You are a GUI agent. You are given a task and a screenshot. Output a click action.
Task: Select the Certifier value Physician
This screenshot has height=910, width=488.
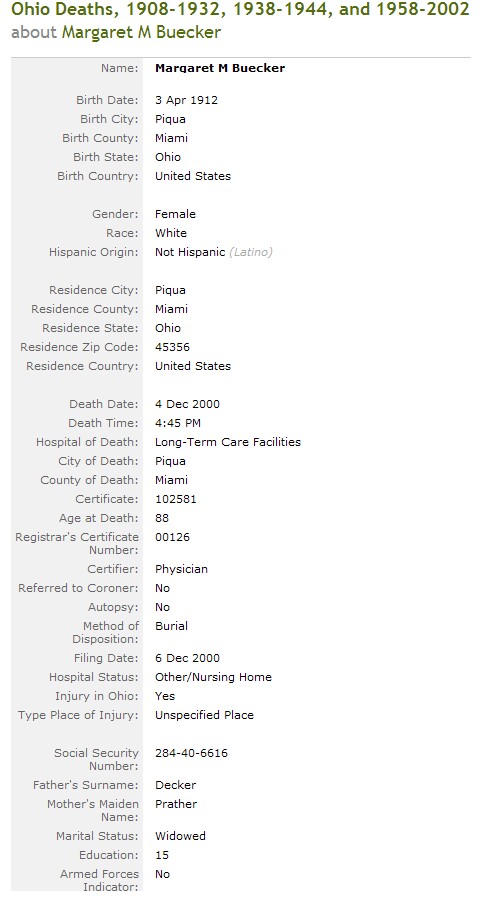point(181,569)
